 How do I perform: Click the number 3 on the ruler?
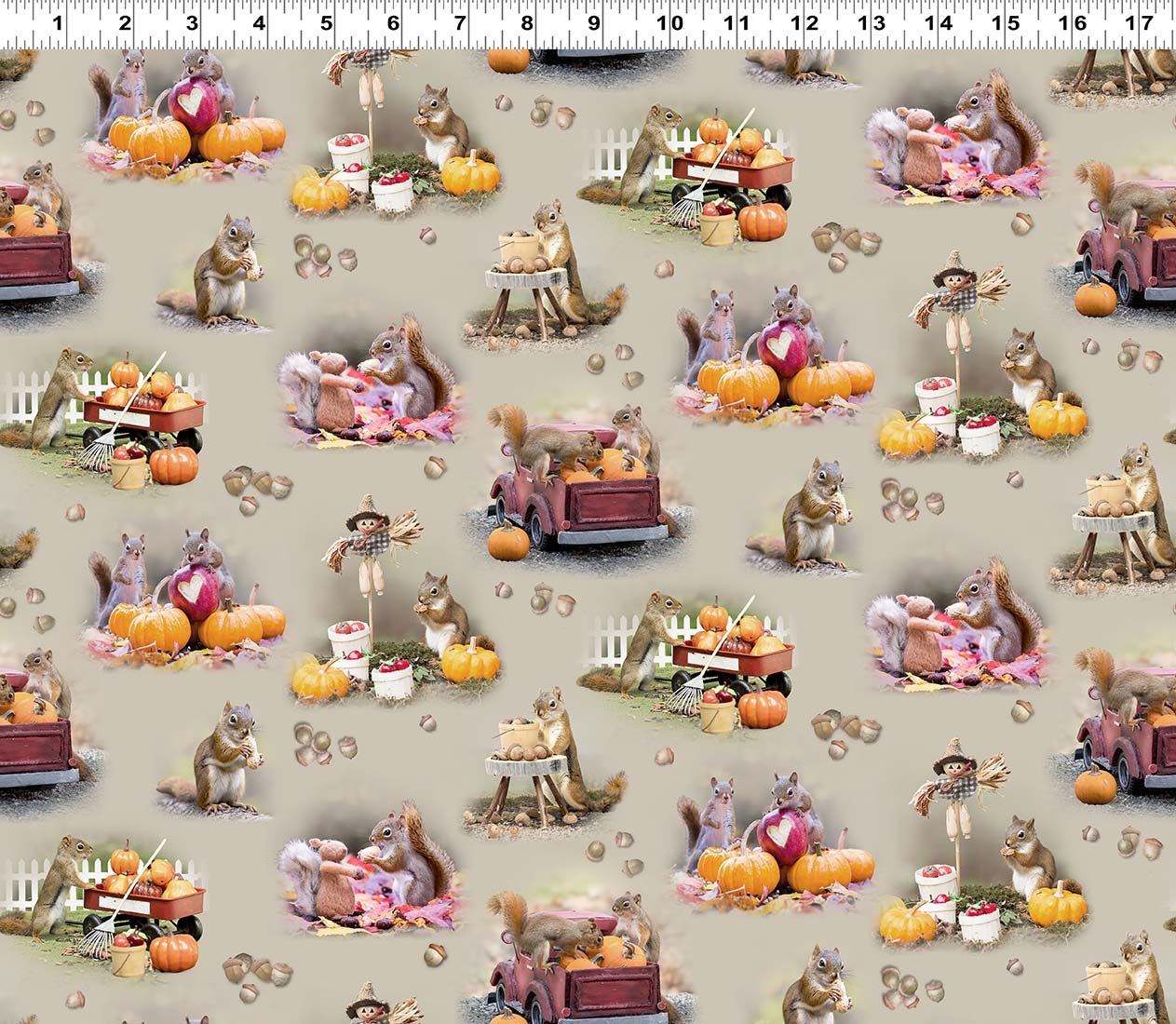pos(192,23)
